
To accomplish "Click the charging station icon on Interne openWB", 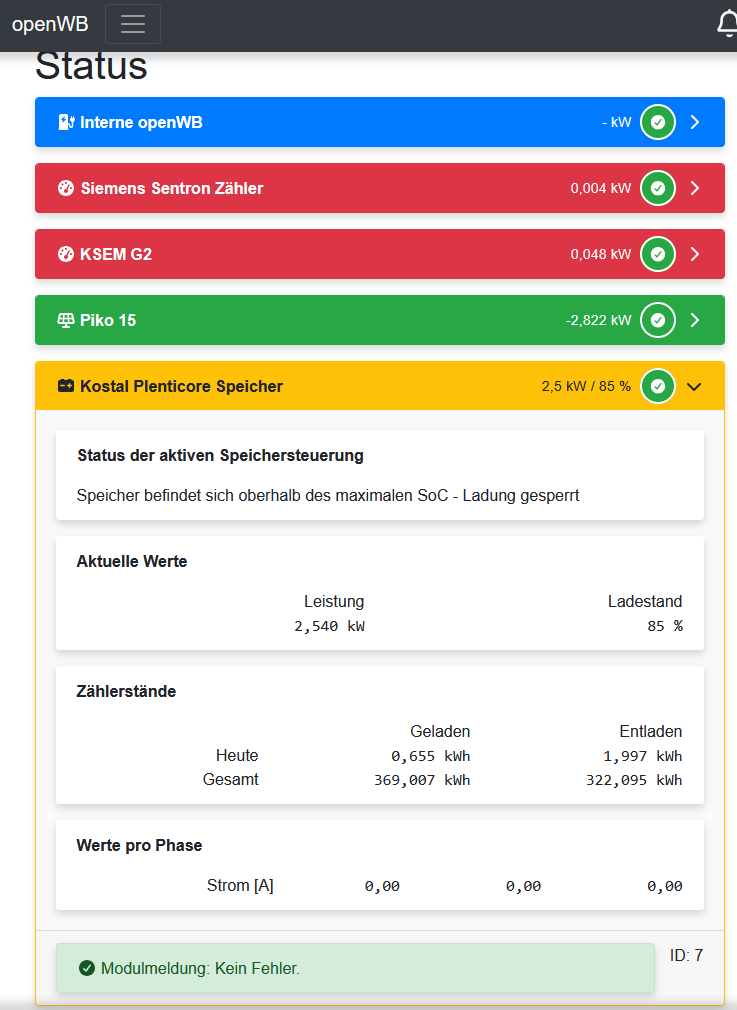I will click(x=67, y=122).
